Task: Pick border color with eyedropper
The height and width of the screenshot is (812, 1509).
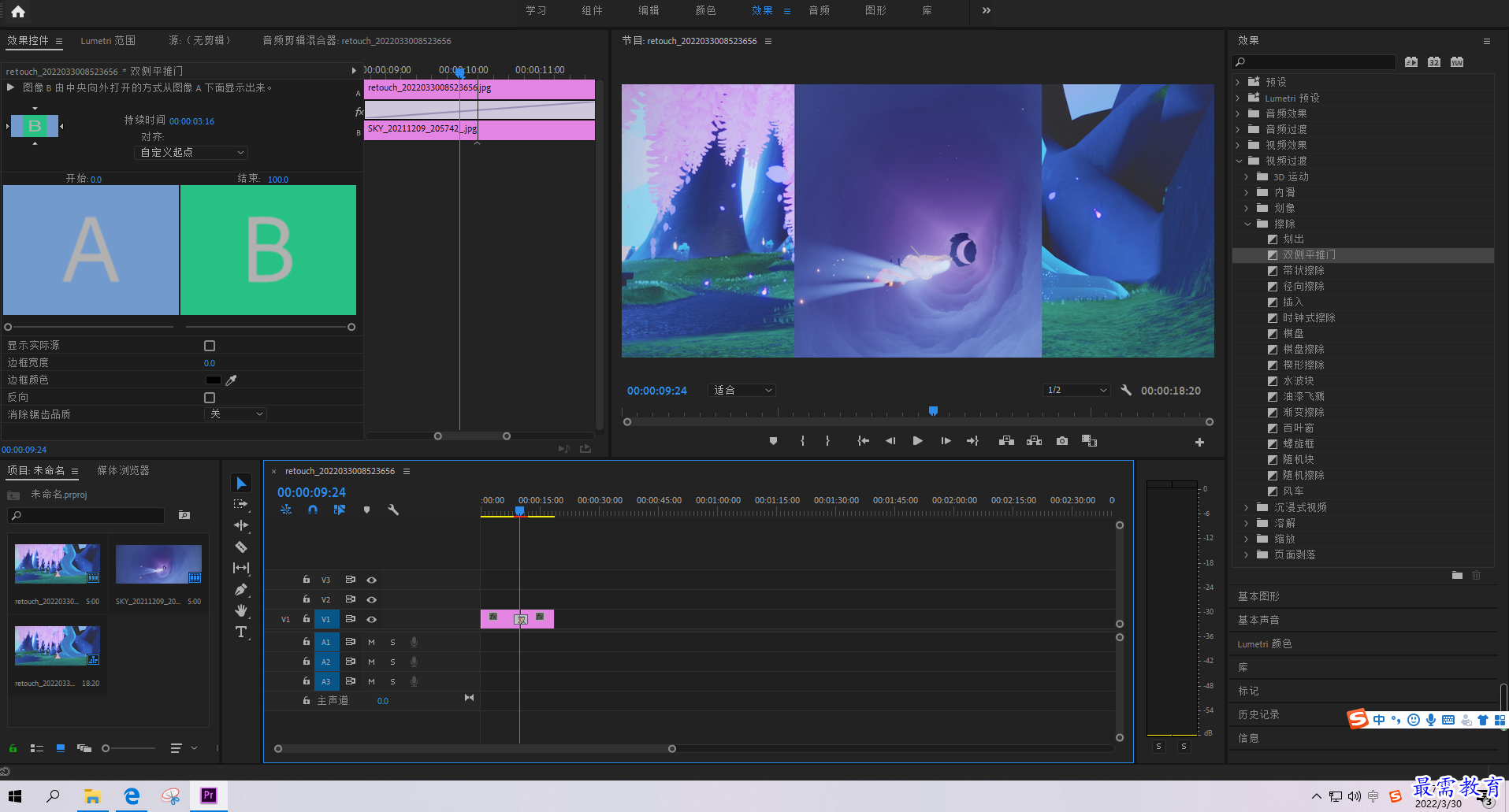Action: (x=231, y=380)
